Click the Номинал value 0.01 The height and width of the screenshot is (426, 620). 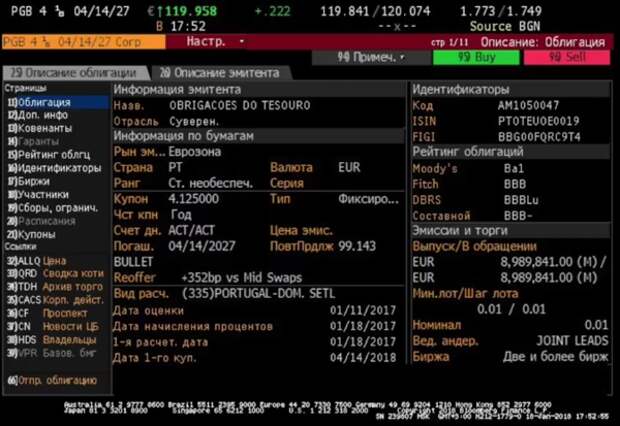pos(596,325)
